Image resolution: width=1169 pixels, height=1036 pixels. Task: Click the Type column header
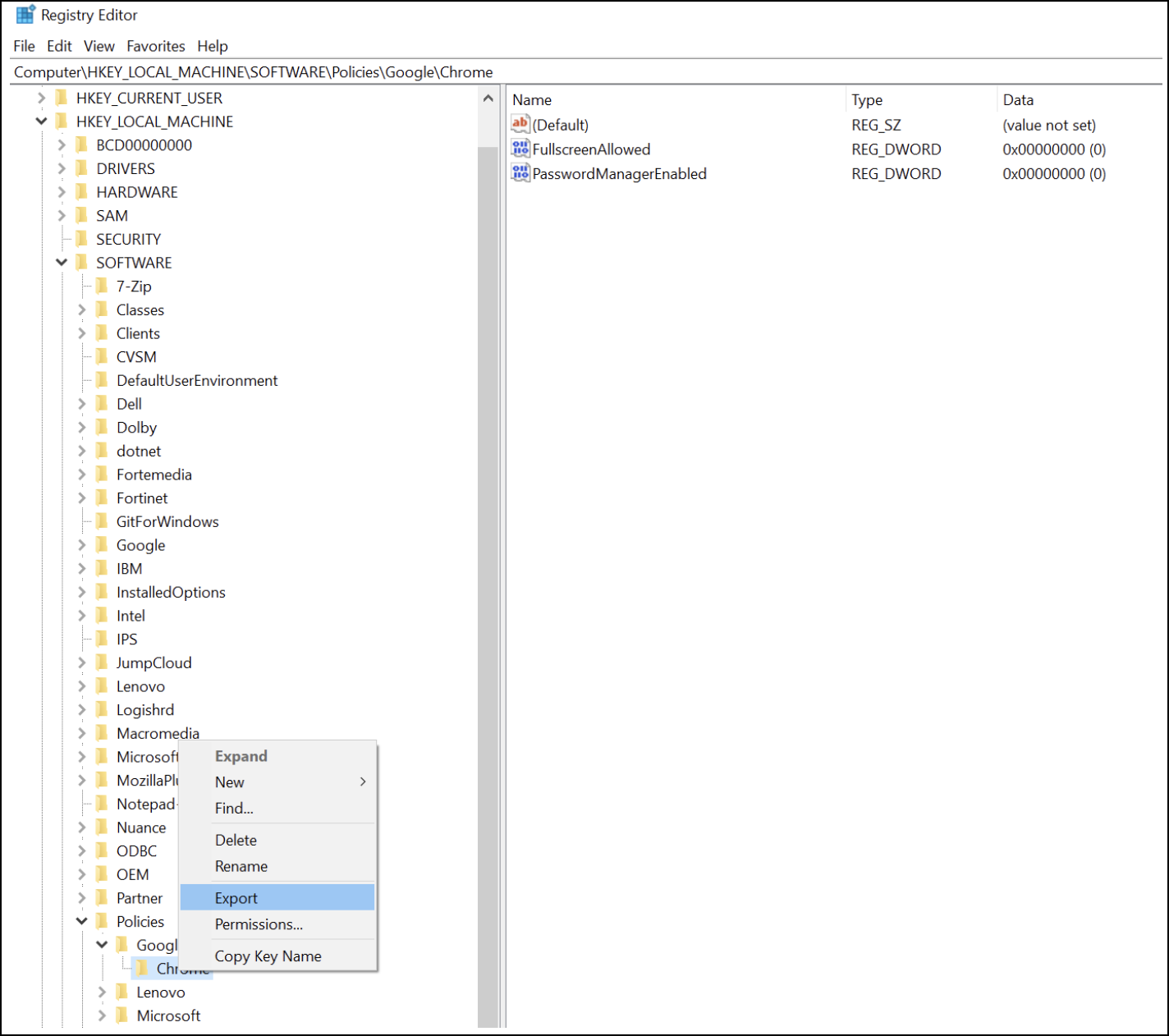pos(867,100)
